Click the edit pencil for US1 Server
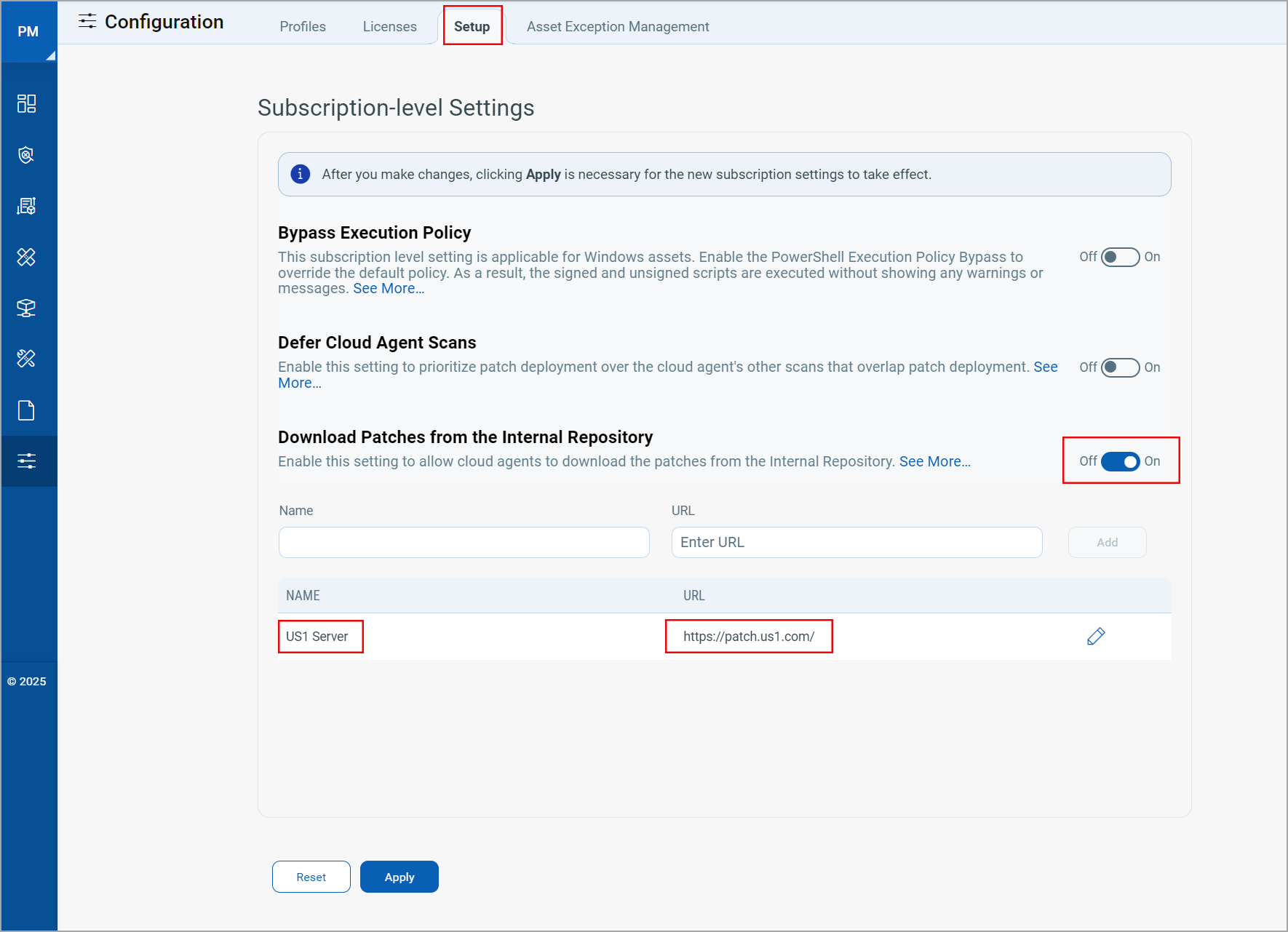The image size is (1288, 932). [x=1096, y=636]
